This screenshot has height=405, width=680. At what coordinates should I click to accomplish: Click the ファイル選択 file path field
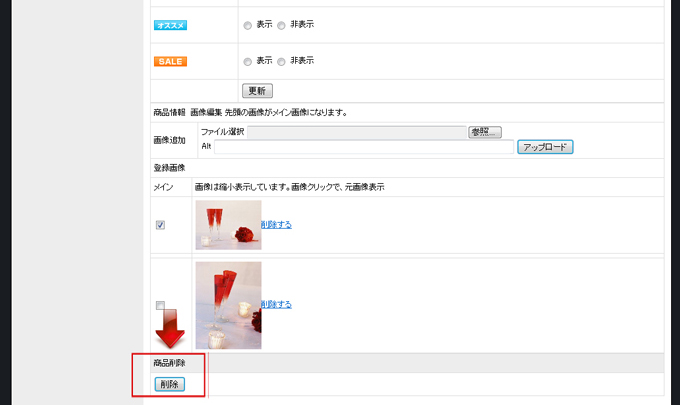click(357, 132)
